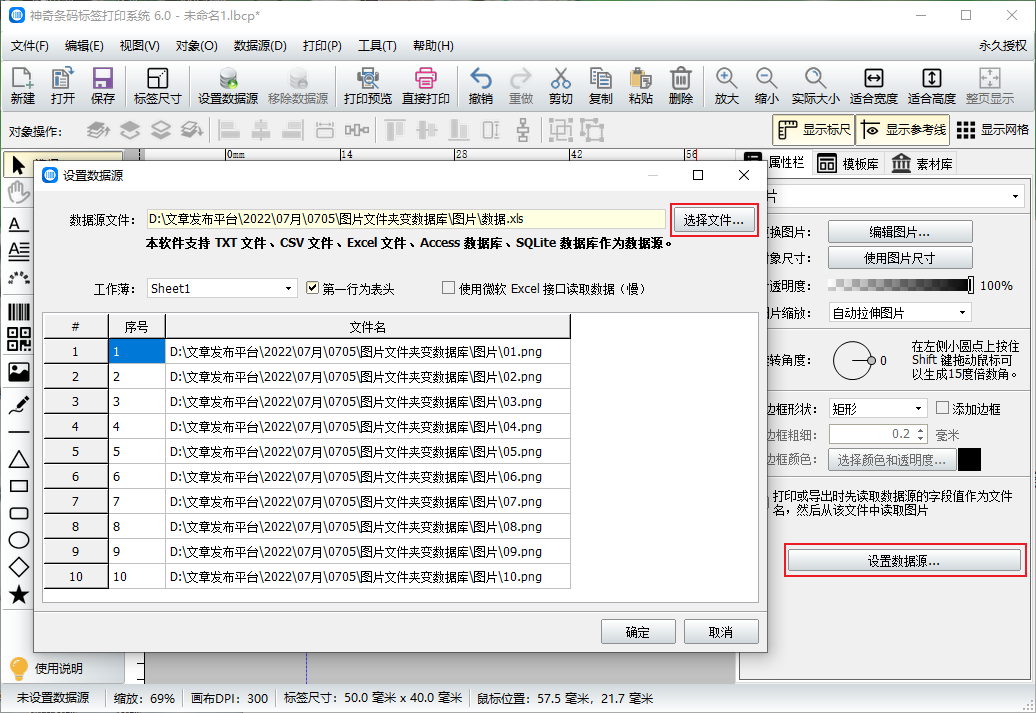Viewport: 1036px width, 713px height.
Task: Open the 视图(V) menu
Action: click(139, 46)
